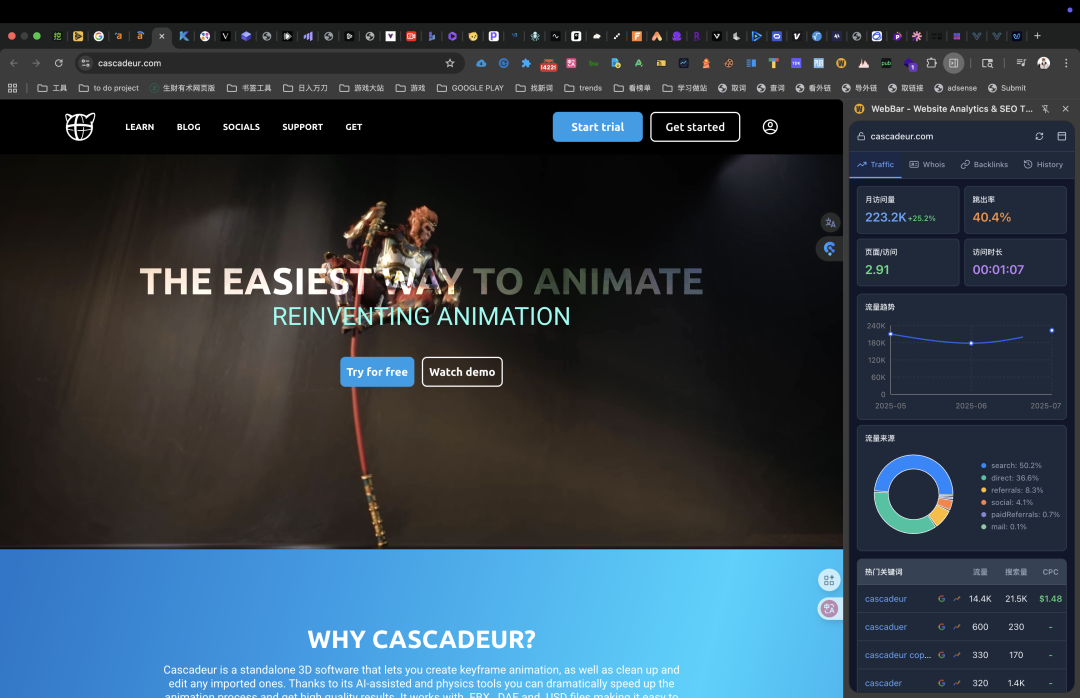Go back using the browser back arrow
The height and width of the screenshot is (698, 1080).
(x=14, y=63)
